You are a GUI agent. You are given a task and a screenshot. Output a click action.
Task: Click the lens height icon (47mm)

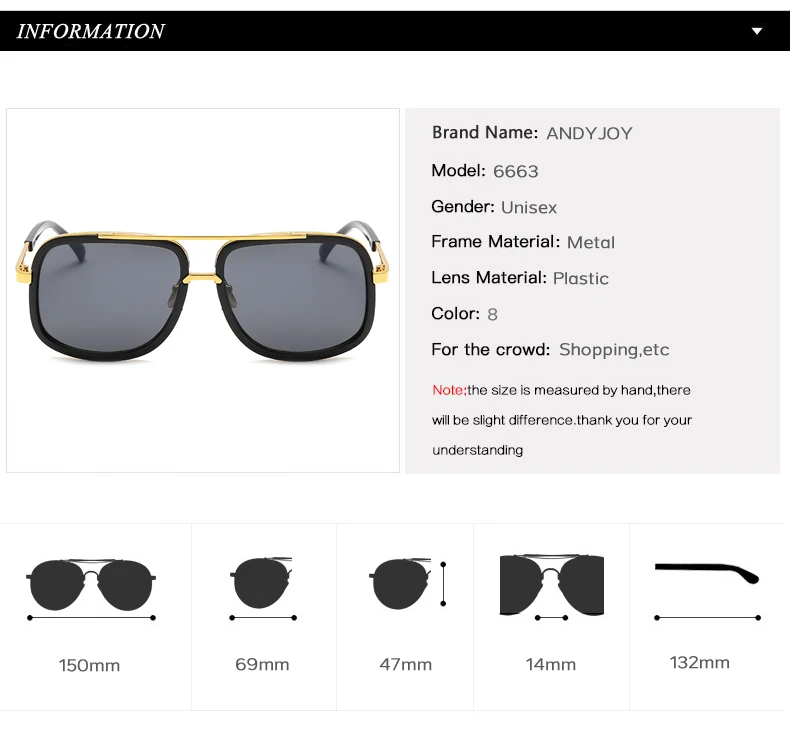coord(407,583)
